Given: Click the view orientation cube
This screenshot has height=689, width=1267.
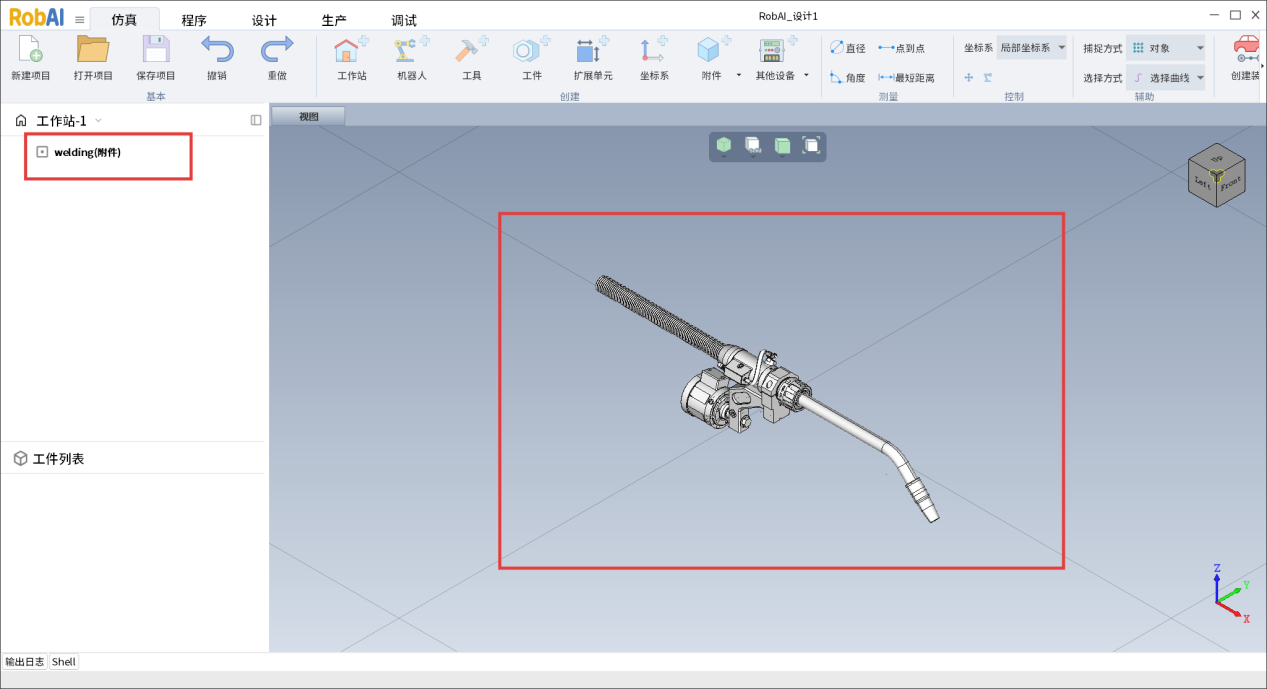Looking at the screenshot, I should (x=1216, y=177).
